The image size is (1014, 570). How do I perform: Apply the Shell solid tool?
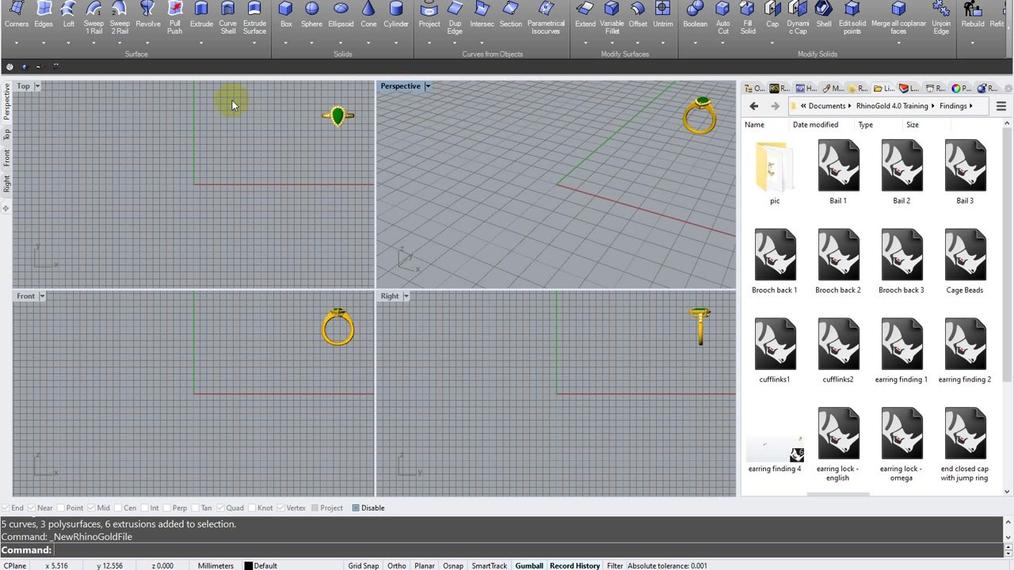[823, 16]
